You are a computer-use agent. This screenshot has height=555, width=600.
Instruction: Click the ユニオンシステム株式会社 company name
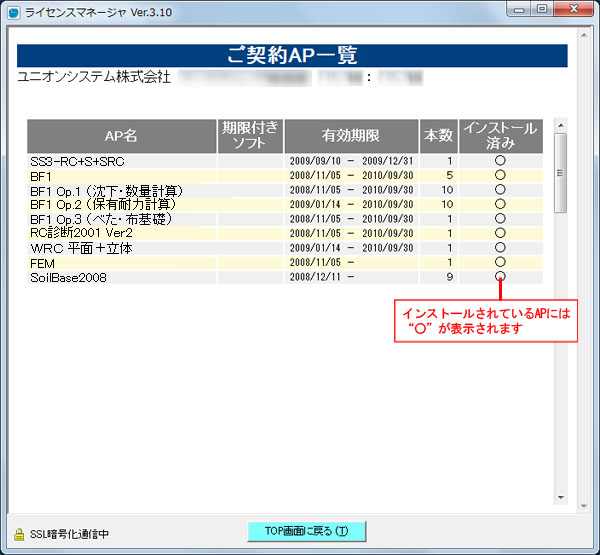[x=94, y=77]
